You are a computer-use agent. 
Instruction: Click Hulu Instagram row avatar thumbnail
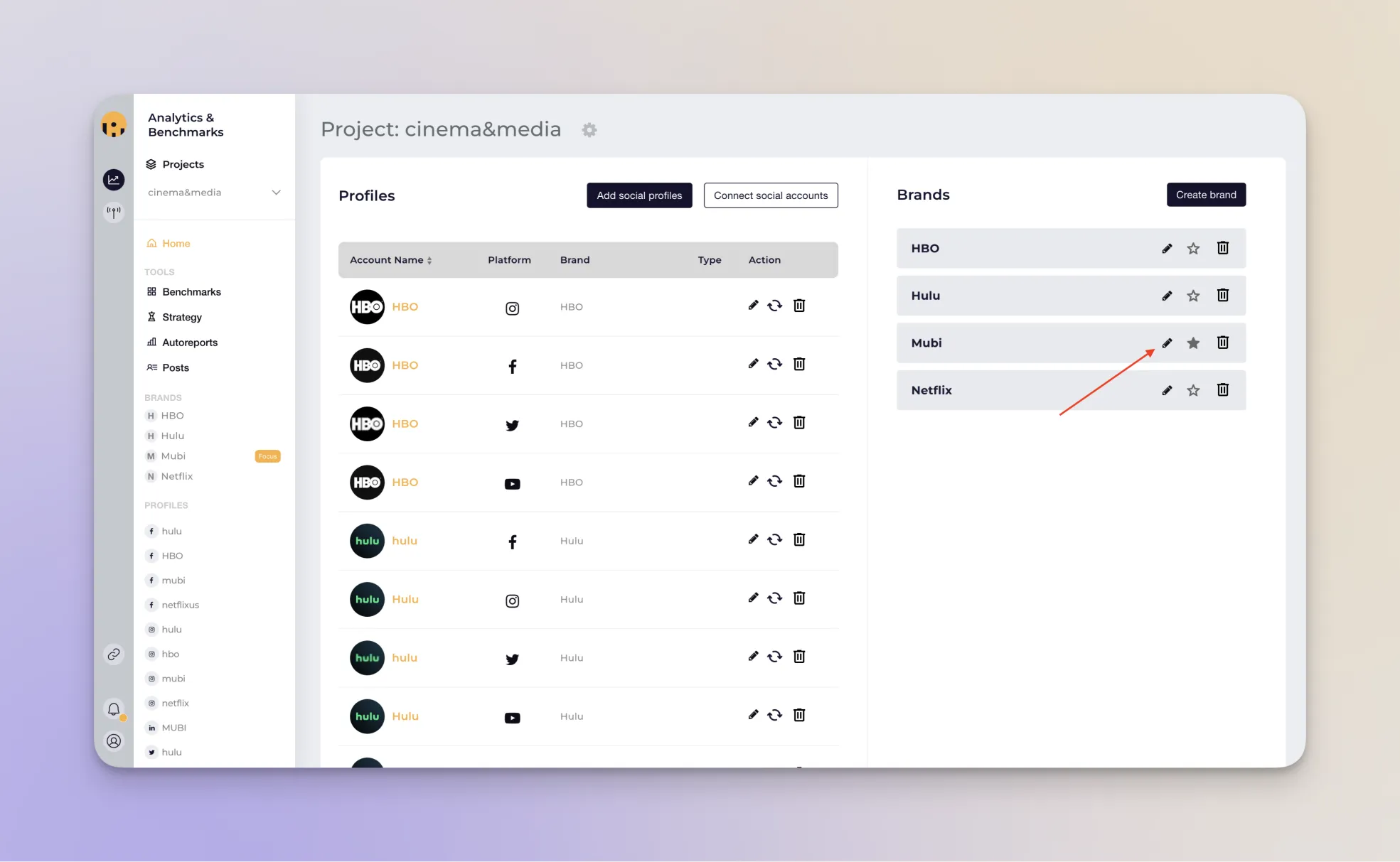(x=367, y=599)
